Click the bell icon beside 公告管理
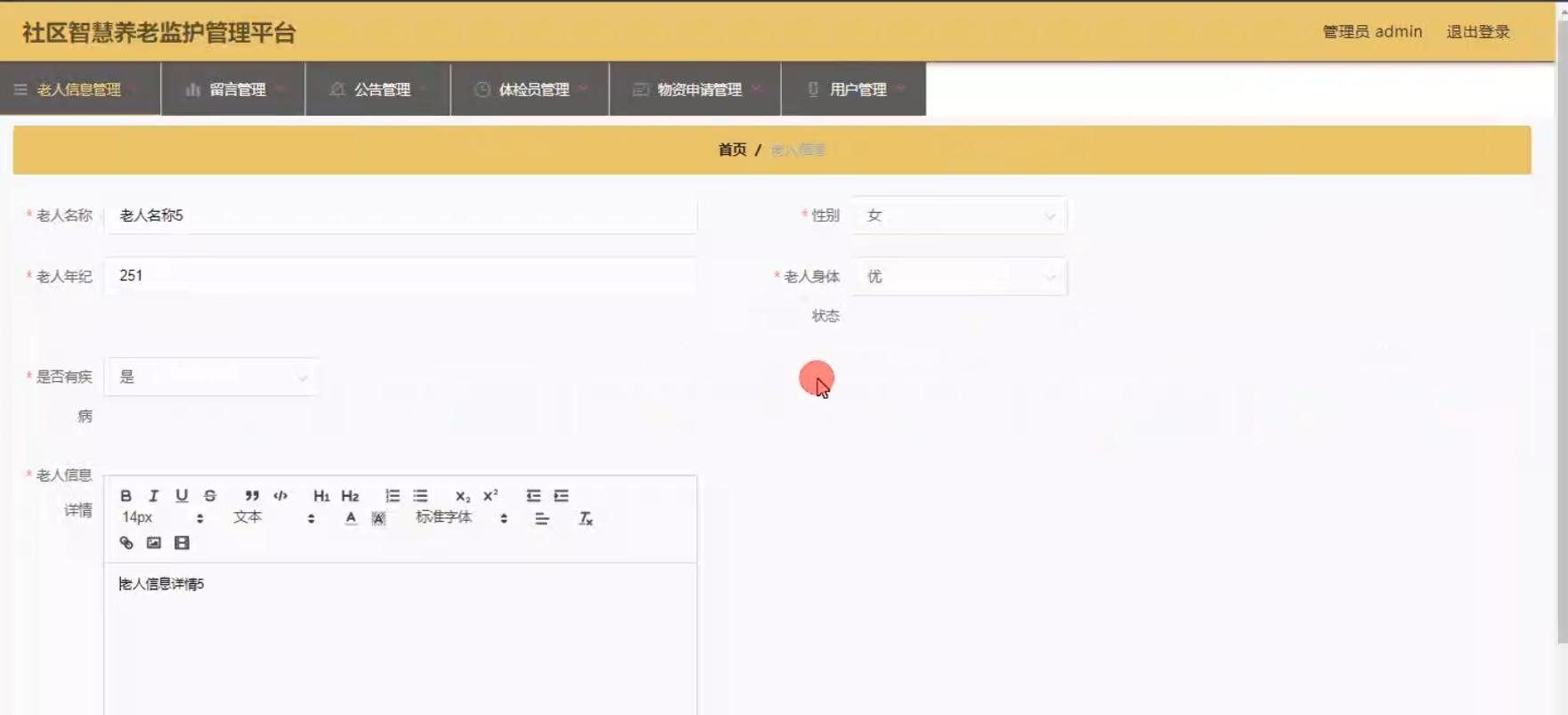Screen dimensions: 1568x715 pos(337,89)
